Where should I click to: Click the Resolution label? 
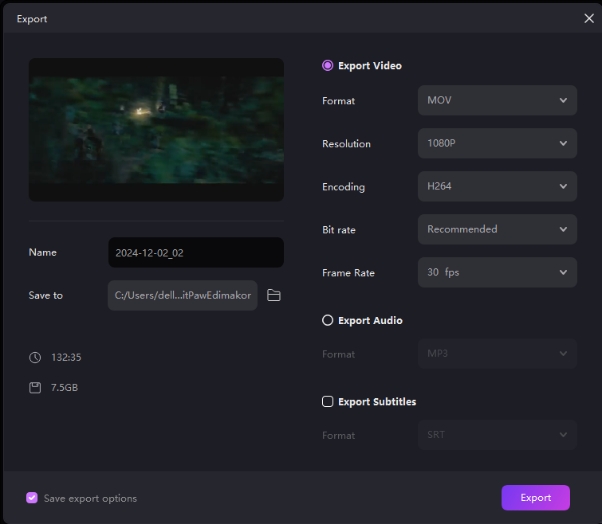point(346,144)
